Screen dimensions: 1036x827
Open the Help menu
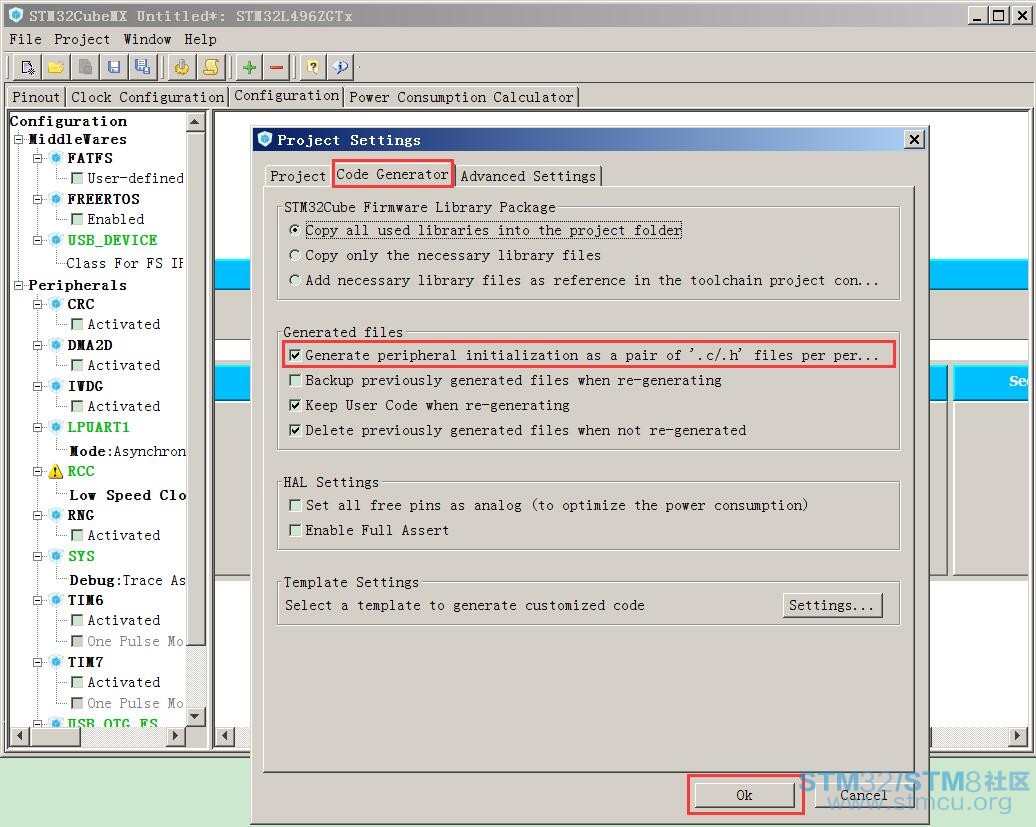pyautogui.click(x=200, y=39)
